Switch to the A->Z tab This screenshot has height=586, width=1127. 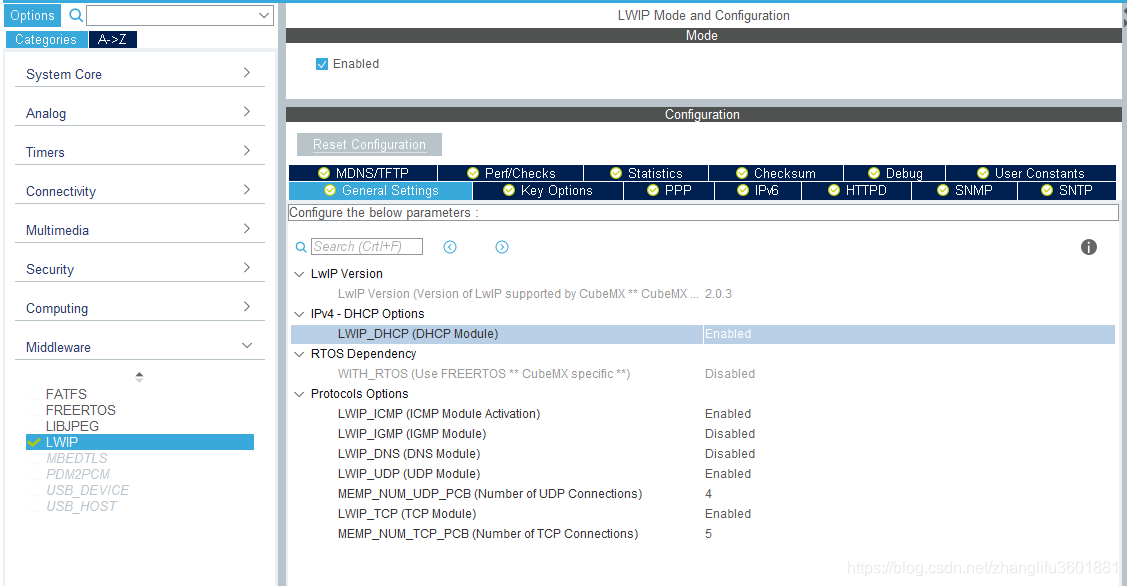[x=112, y=39]
